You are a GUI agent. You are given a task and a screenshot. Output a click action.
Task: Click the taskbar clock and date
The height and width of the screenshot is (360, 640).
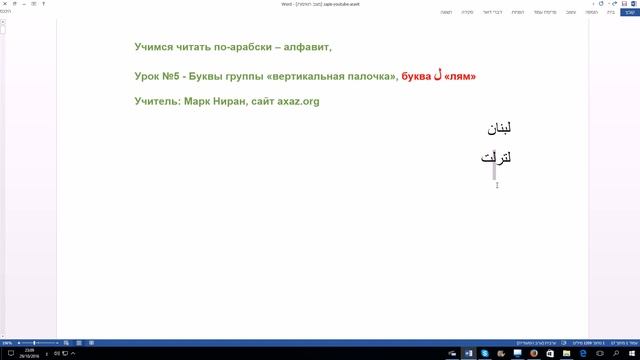pyautogui.click(x=29, y=353)
